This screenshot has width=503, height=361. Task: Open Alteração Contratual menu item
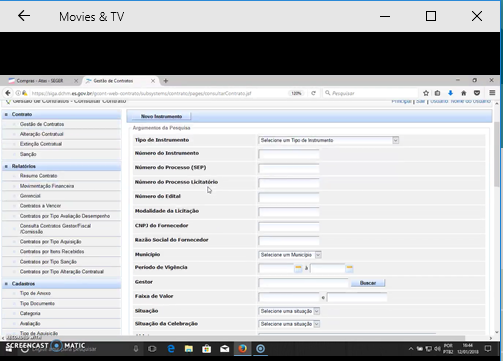tap(42, 134)
